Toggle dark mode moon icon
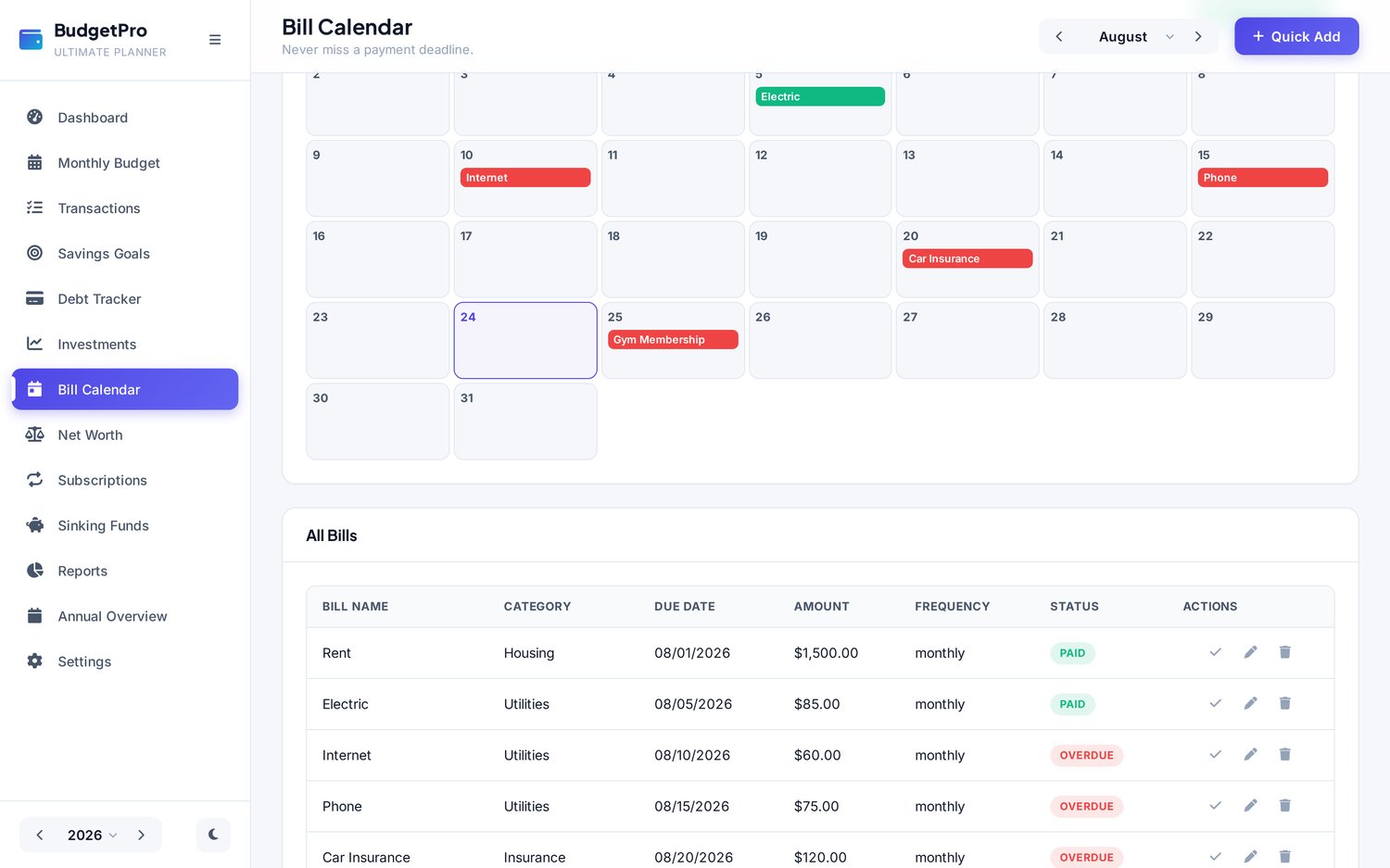The image size is (1390, 868). pyautogui.click(x=213, y=835)
